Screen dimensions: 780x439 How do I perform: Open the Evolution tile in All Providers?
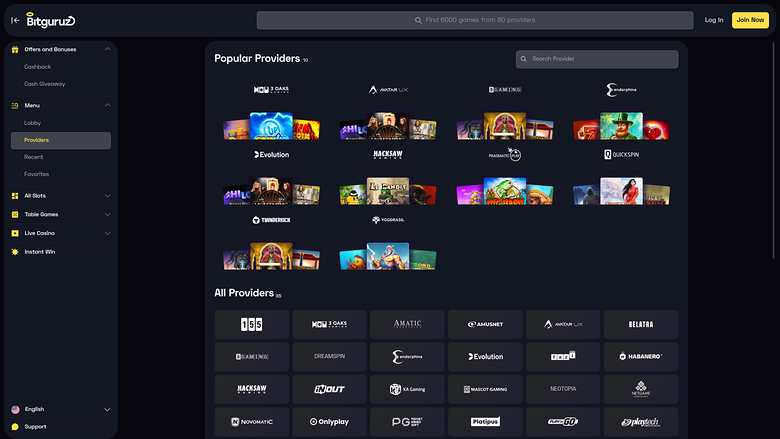click(x=486, y=356)
